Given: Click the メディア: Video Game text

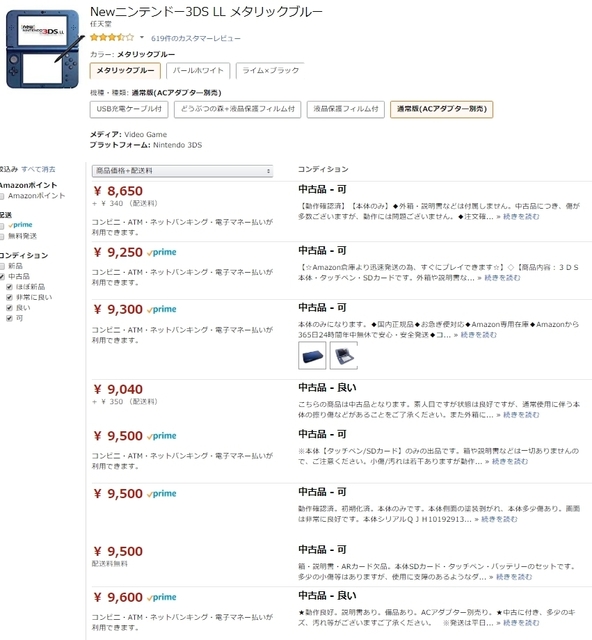Looking at the screenshot, I should click(128, 135).
